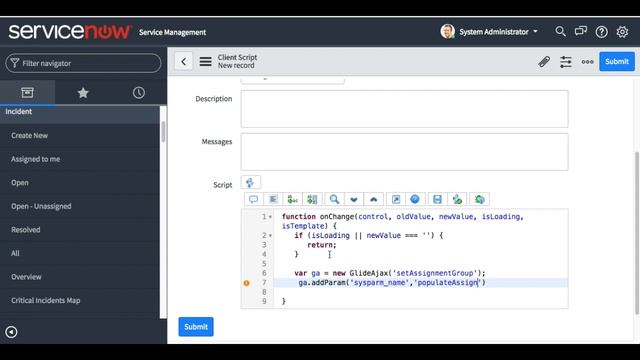This screenshot has width=640, height=360.
Task: Click the replace icon in script toolbar
Action: (293, 200)
